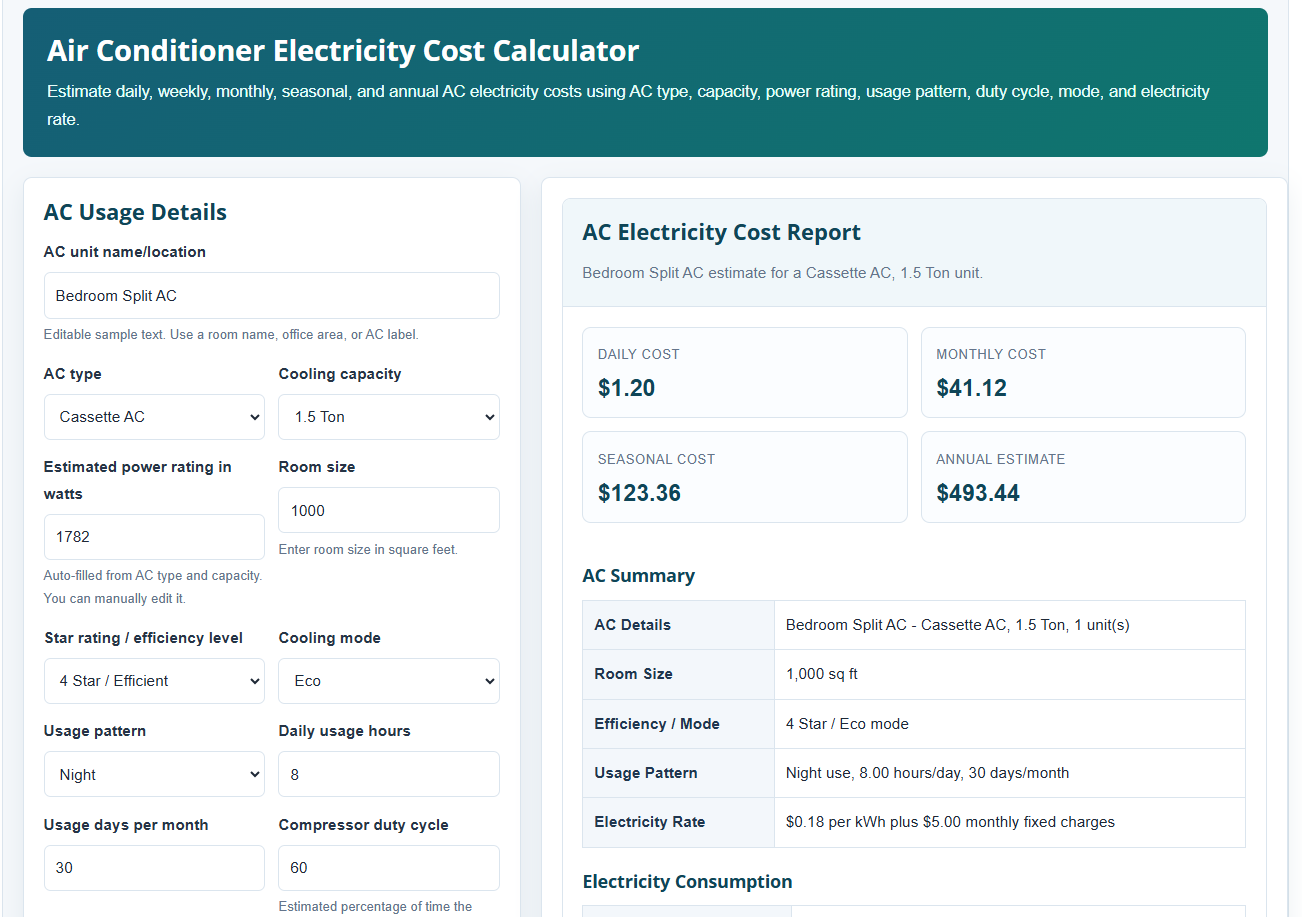
Task: Click the '1,000 sq ft' table cell
Action: (1010, 674)
